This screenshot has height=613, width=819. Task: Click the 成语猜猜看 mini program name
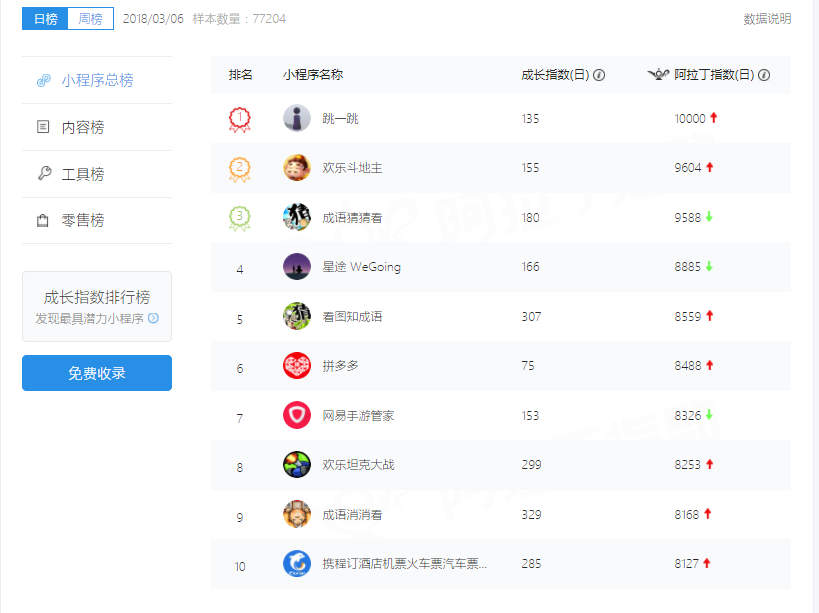[352, 218]
